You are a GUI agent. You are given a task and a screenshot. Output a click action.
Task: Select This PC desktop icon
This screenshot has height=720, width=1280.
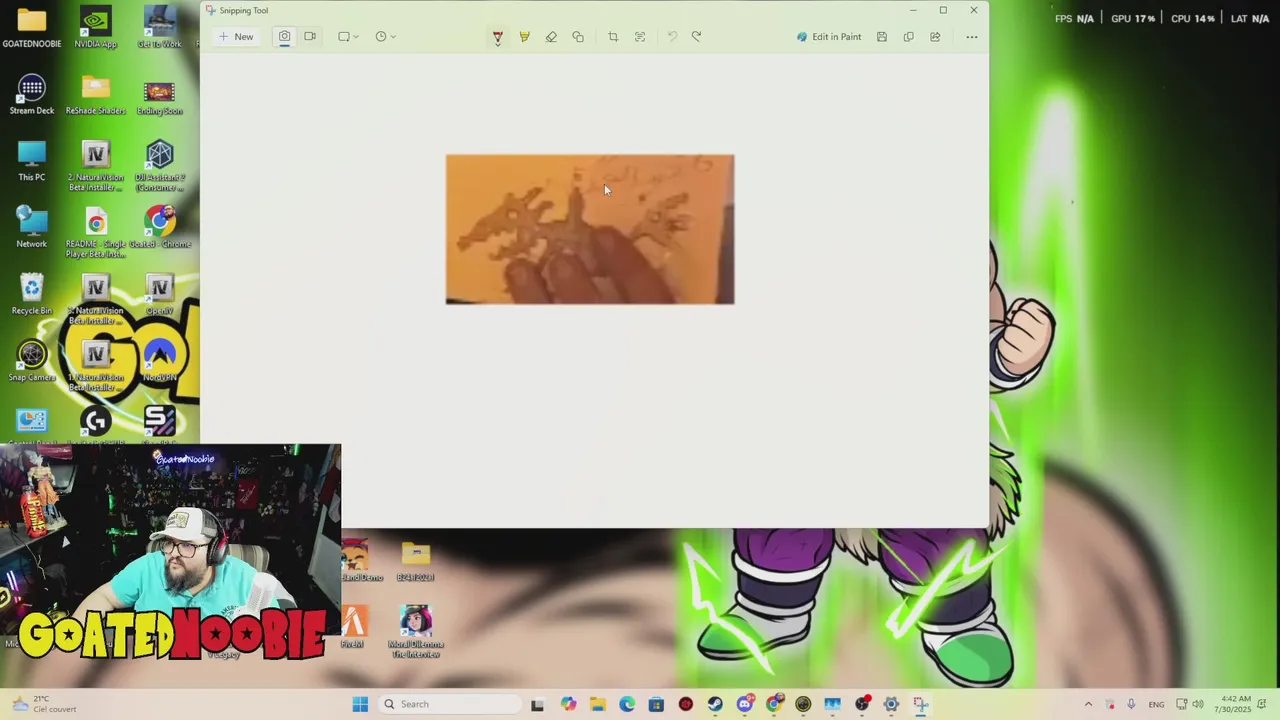(x=32, y=161)
